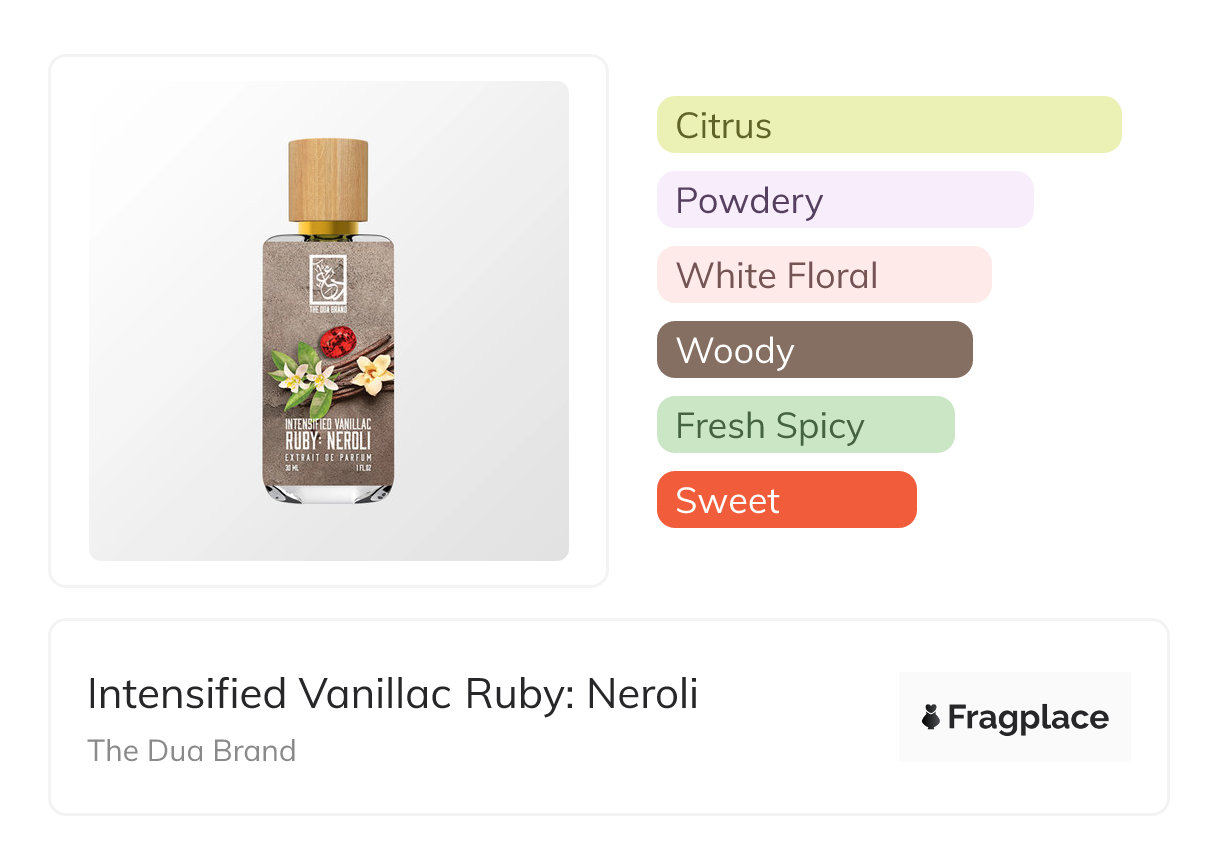Click the yellow vanilla flower on the label
This screenshot has width=1218, height=864.
[x=374, y=375]
